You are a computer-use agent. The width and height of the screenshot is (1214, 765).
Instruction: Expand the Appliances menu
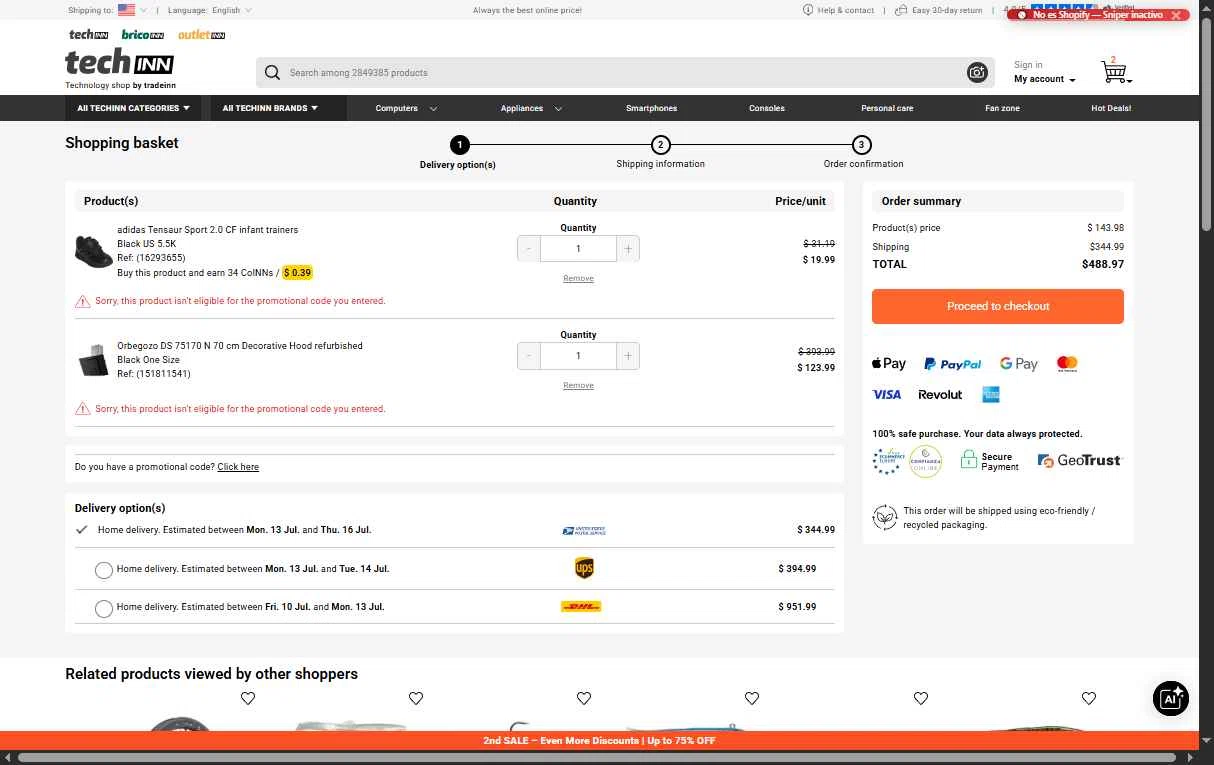(531, 108)
